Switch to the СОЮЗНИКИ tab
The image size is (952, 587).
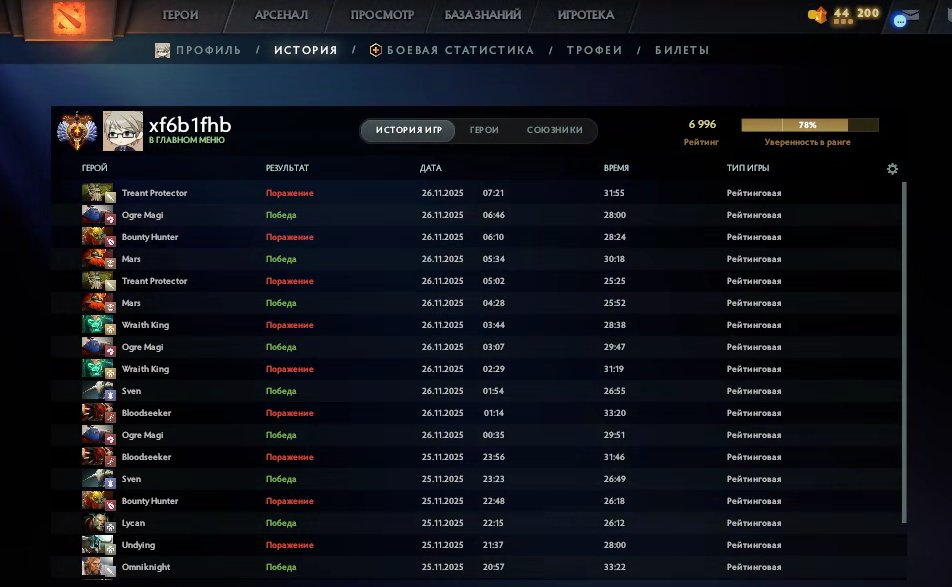[x=553, y=130]
